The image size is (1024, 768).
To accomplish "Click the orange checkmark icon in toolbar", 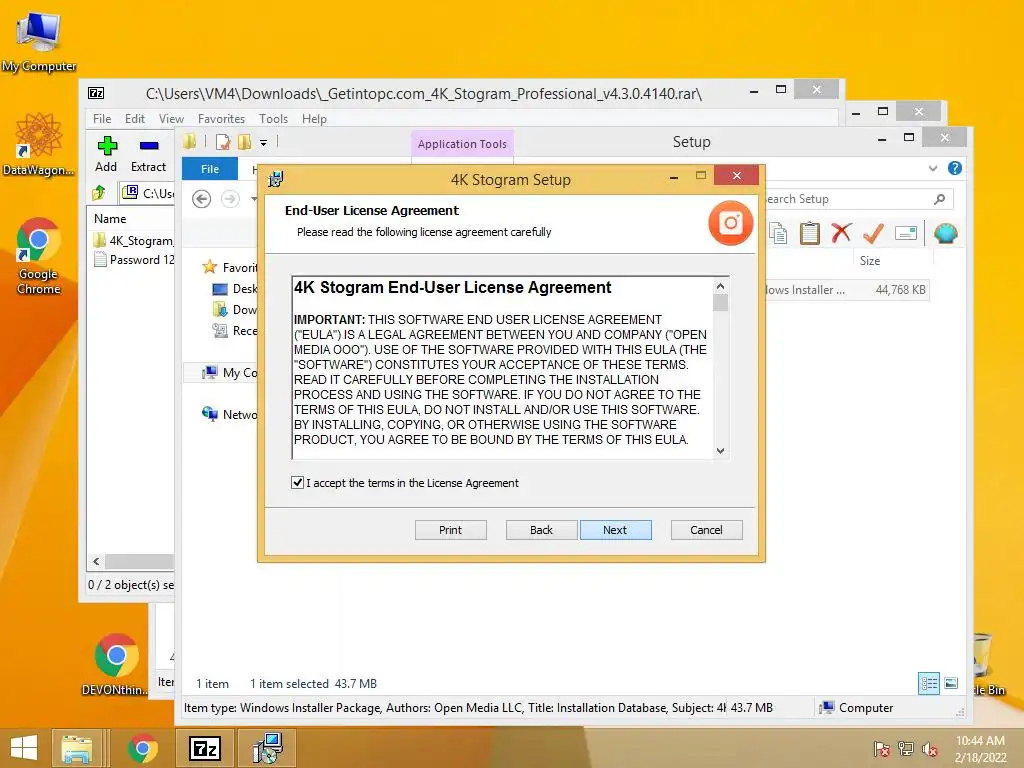I will click(x=873, y=233).
